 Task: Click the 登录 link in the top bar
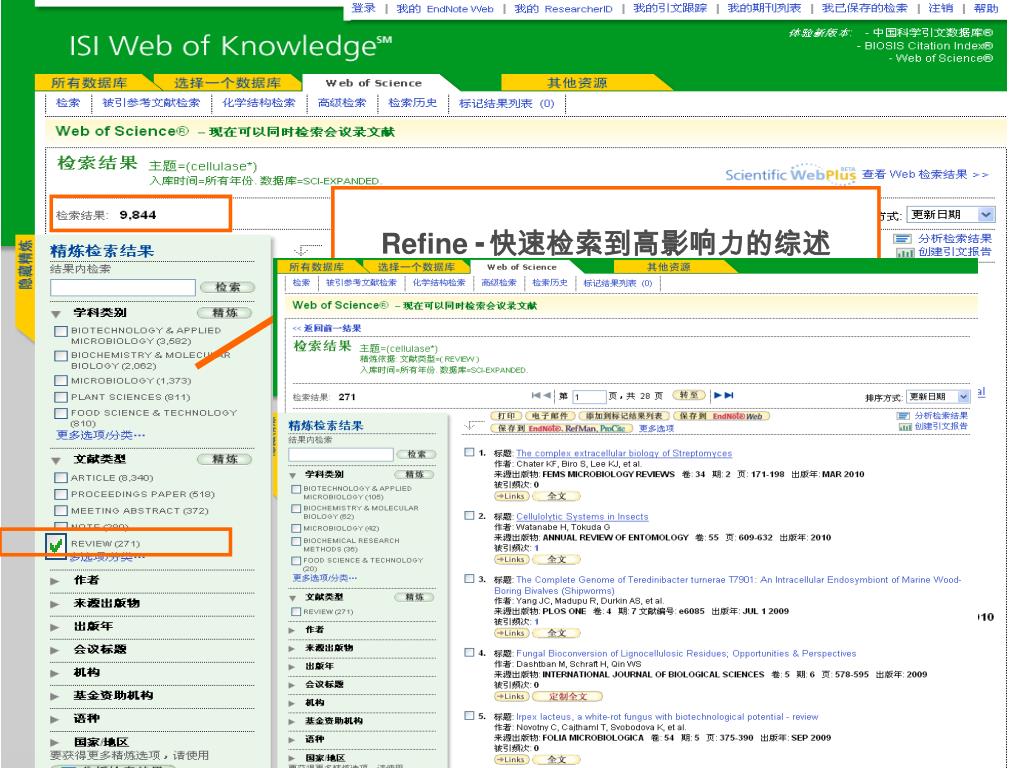coord(364,8)
